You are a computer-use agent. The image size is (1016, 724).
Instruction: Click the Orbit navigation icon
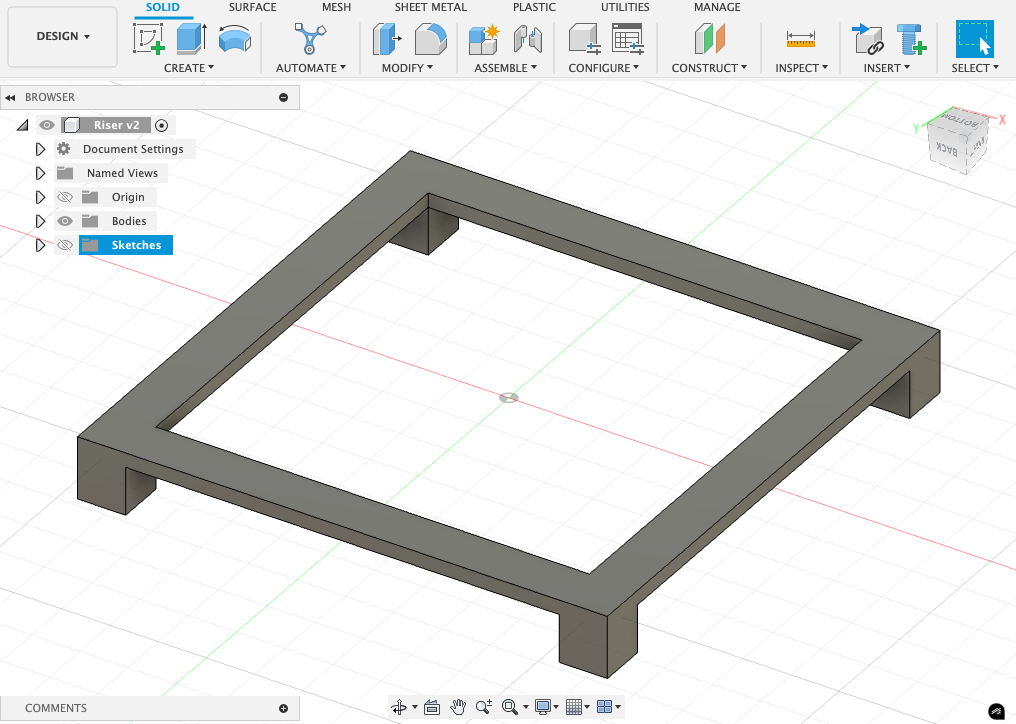[x=399, y=707]
